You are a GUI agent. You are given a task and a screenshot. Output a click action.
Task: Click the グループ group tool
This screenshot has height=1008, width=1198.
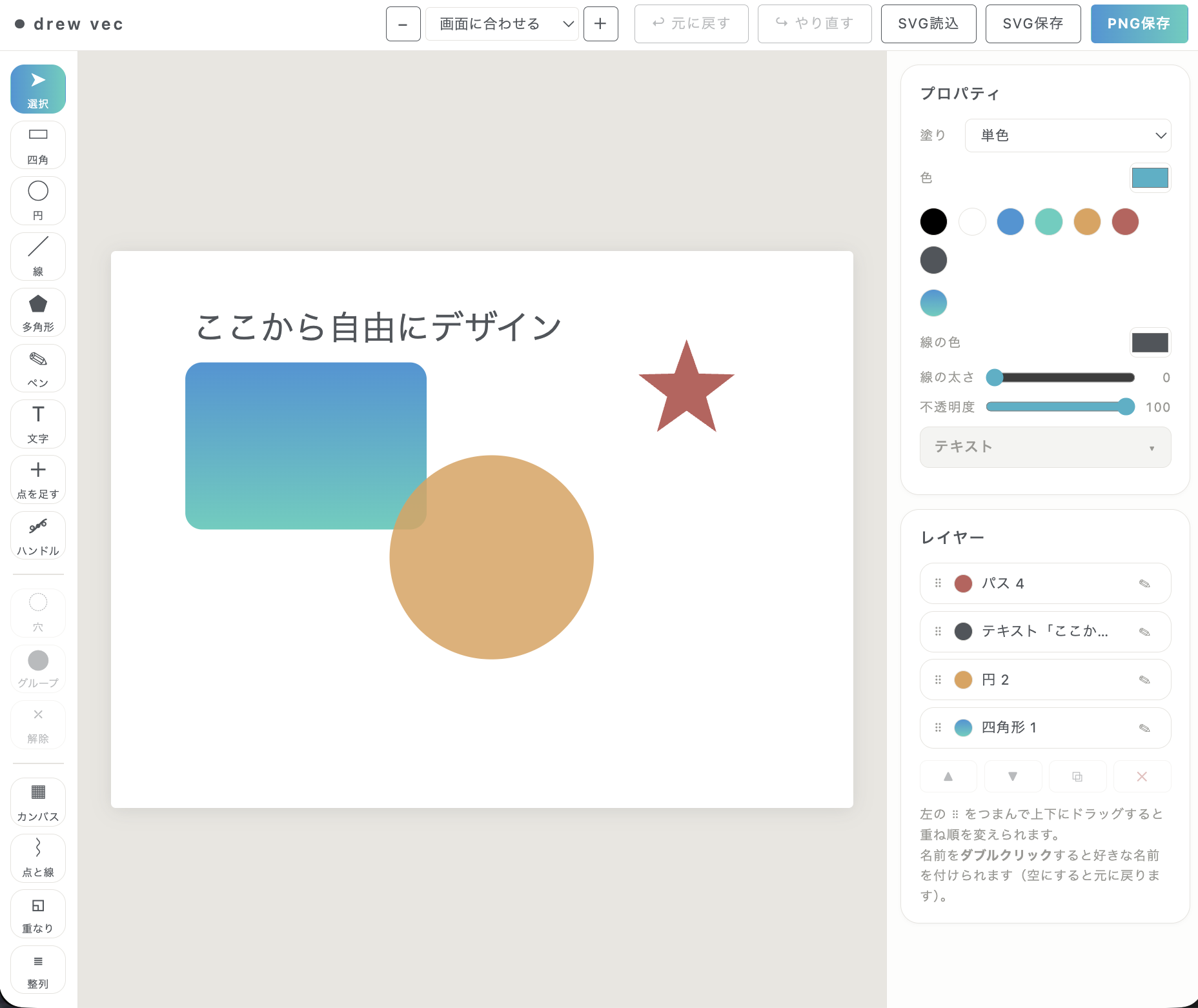[38, 669]
